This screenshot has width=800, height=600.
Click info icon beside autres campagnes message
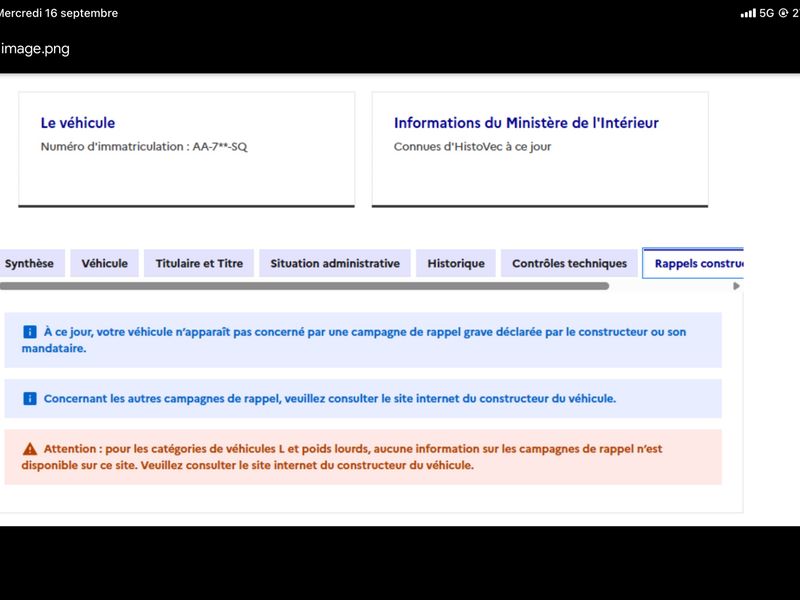(30, 398)
